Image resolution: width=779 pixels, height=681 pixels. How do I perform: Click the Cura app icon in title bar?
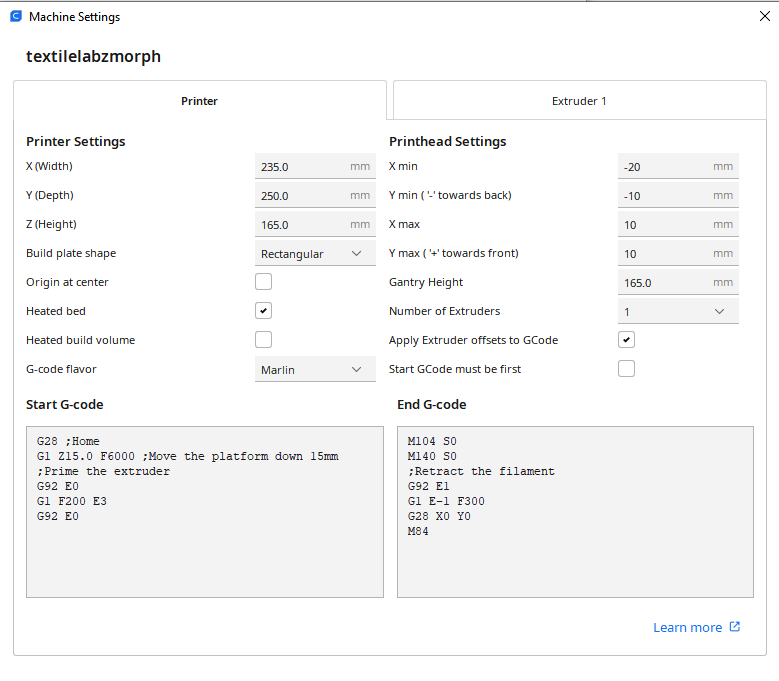point(16,17)
